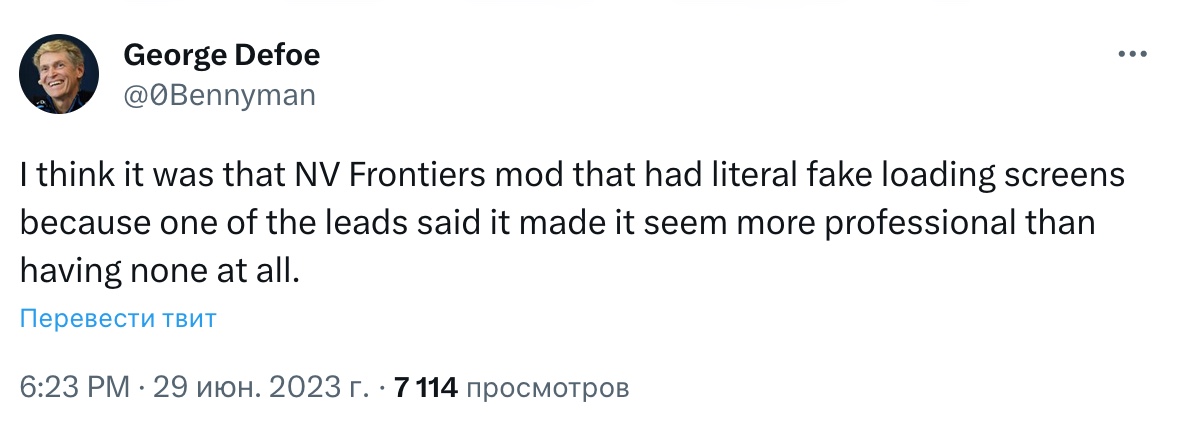
Task: Open the 6:23 PM timestamp link
Action: (75, 387)
